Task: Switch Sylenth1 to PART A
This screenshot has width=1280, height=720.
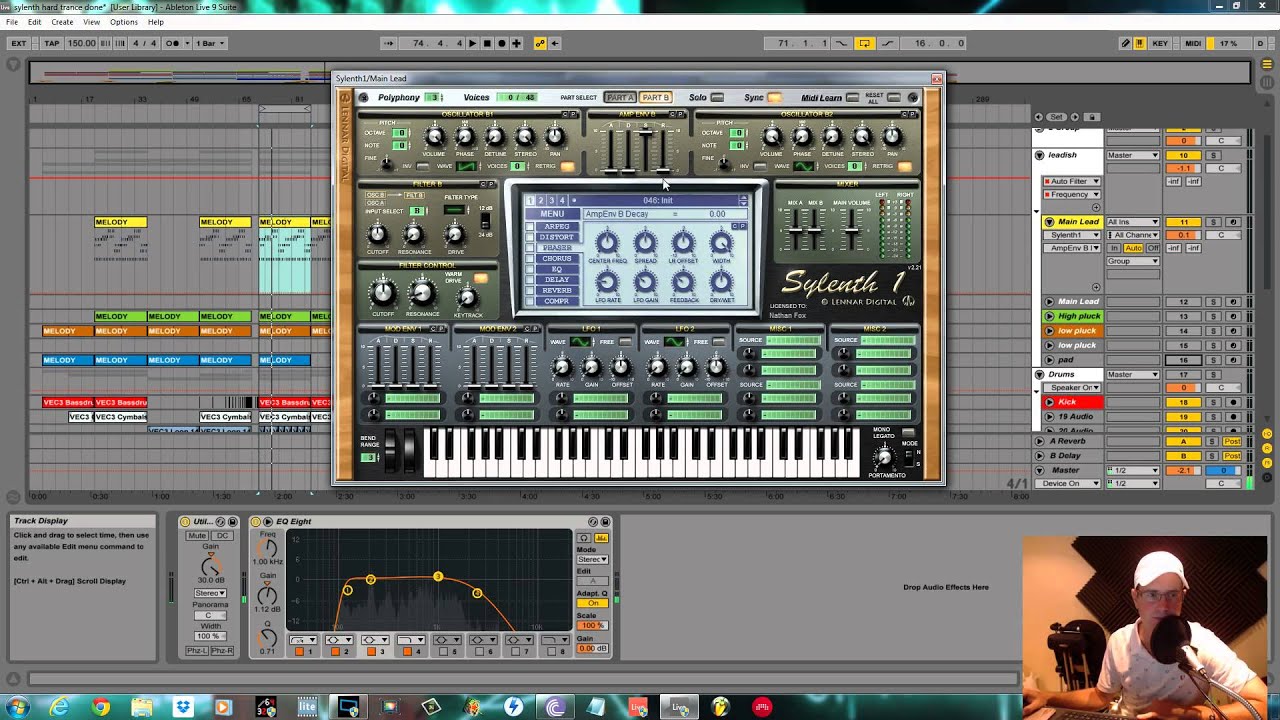Action: coord(620,97)
